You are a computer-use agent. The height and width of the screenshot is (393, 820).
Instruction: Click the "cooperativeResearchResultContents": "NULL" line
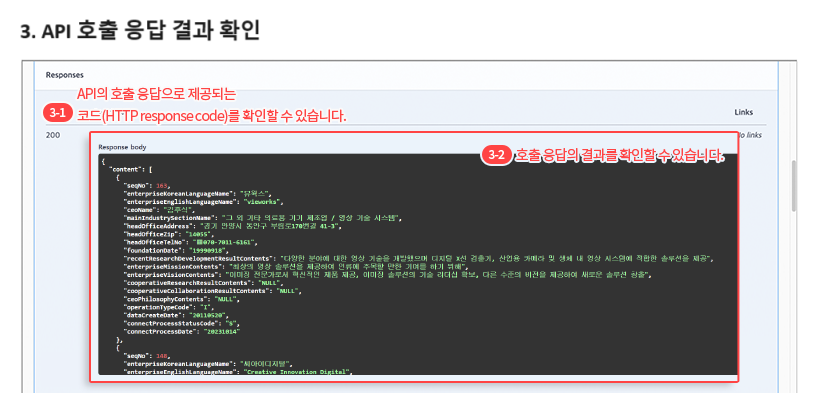[x=202, y=283]
